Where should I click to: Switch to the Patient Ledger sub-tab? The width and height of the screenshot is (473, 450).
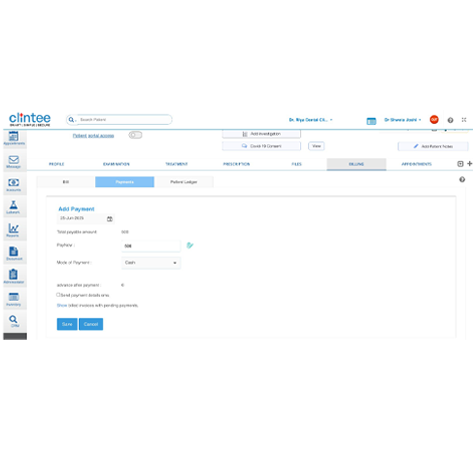[x=184, y=182]
